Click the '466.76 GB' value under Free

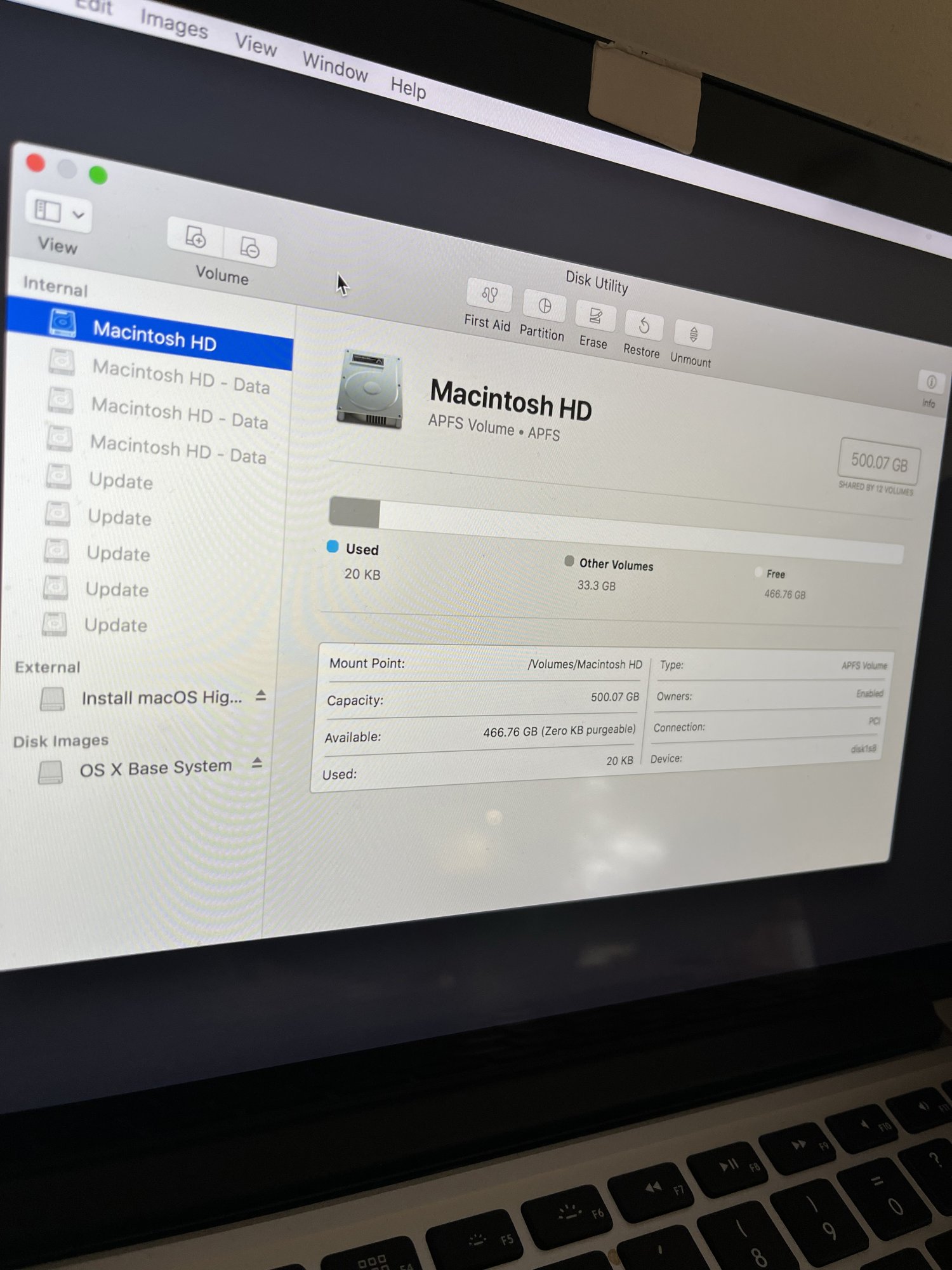pos(785,594)
